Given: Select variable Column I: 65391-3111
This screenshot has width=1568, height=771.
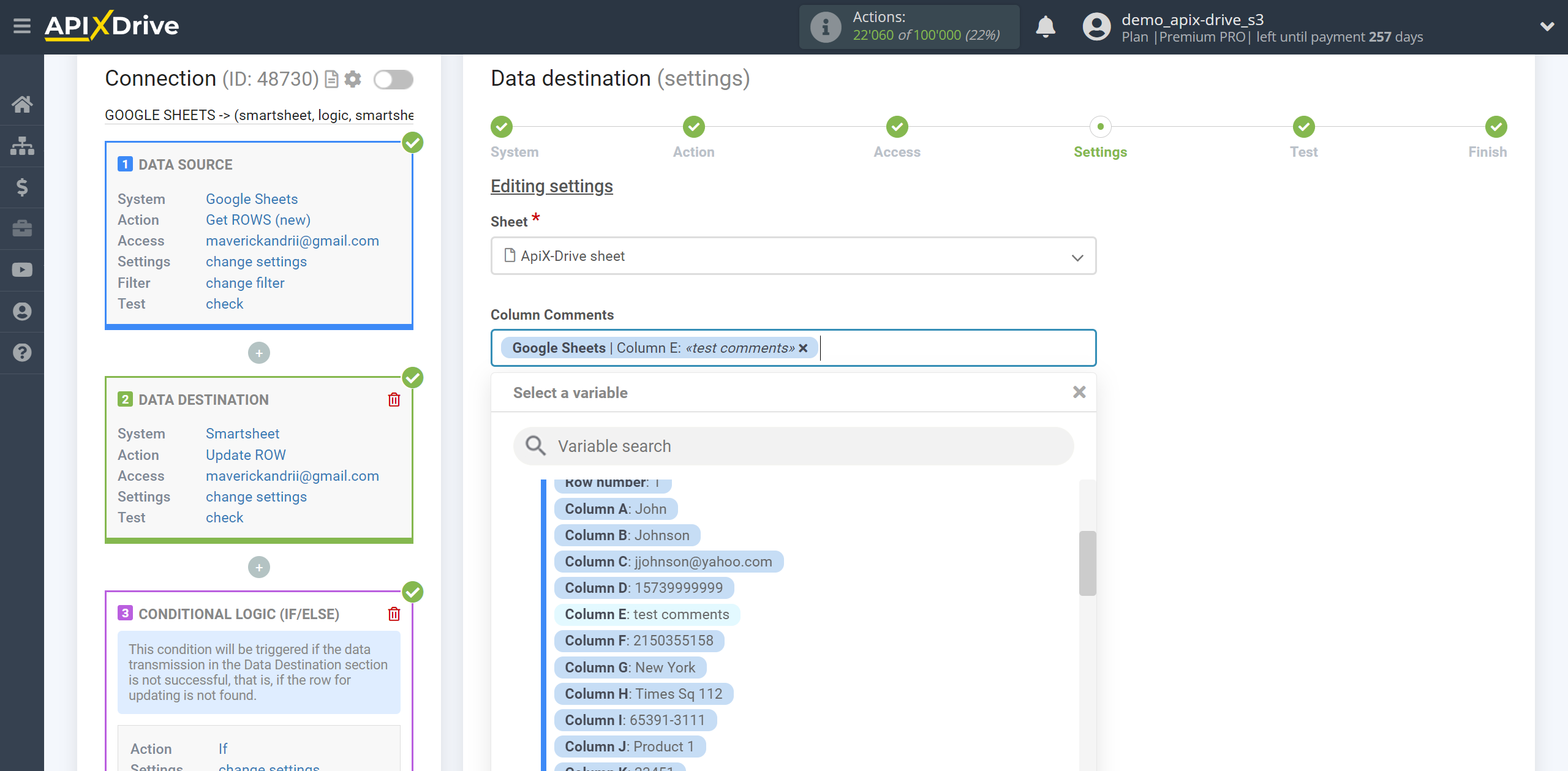Looking at the screenshot, I should (x=635, y=720).
